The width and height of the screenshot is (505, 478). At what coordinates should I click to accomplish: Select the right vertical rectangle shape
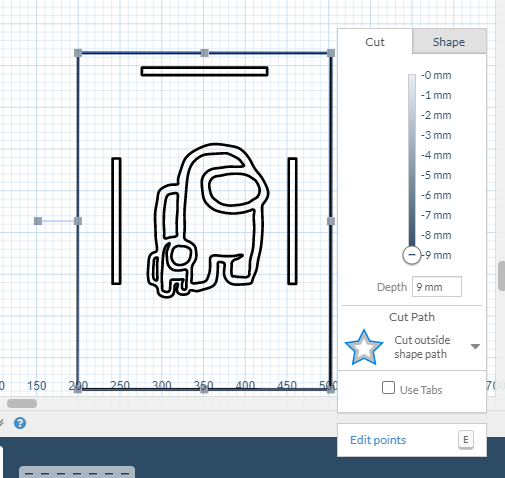pyautogui.click(x=292, y=221)
